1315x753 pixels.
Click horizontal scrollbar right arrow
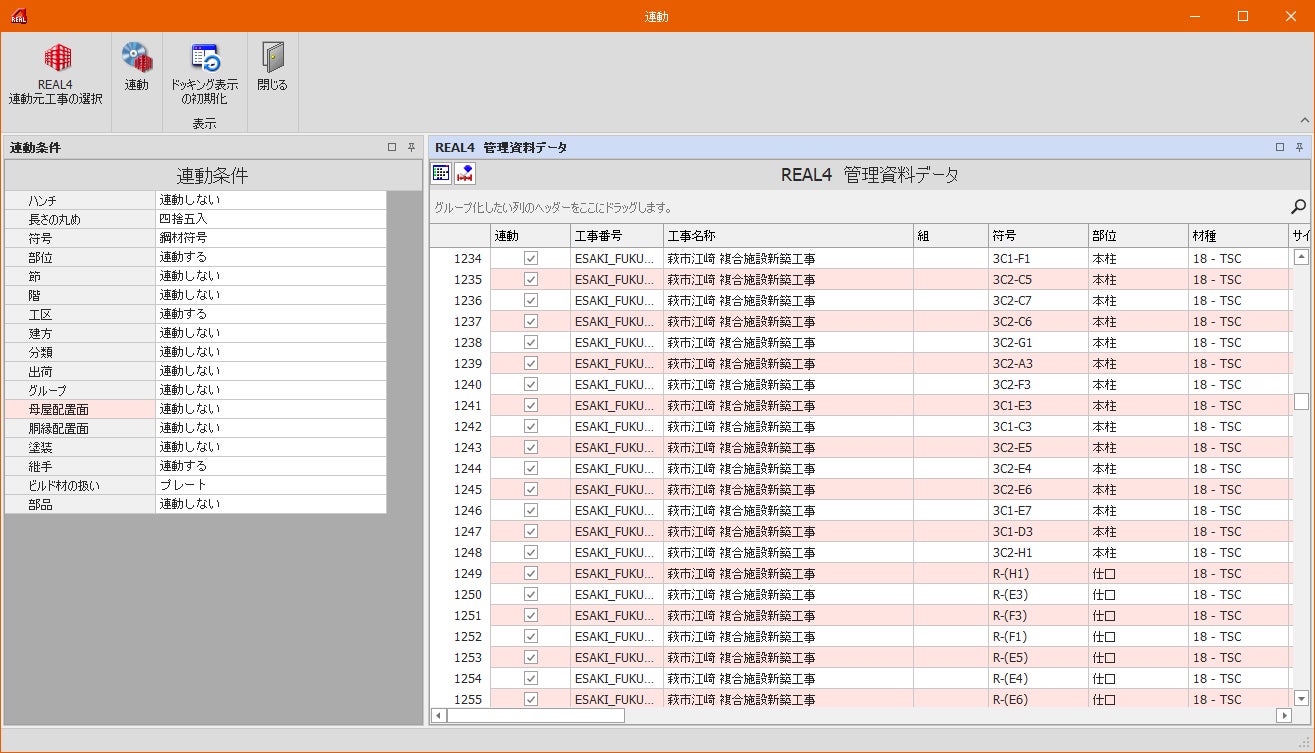(x=1284, y=715)
